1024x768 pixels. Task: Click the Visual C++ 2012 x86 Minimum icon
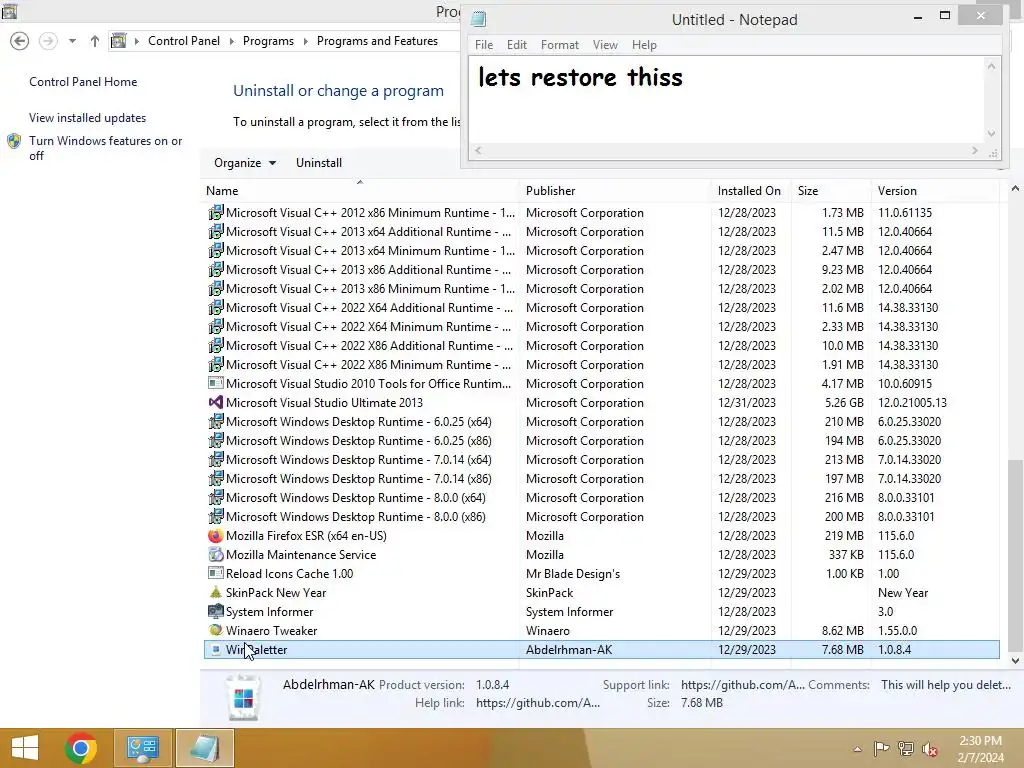tap(216, 212)
